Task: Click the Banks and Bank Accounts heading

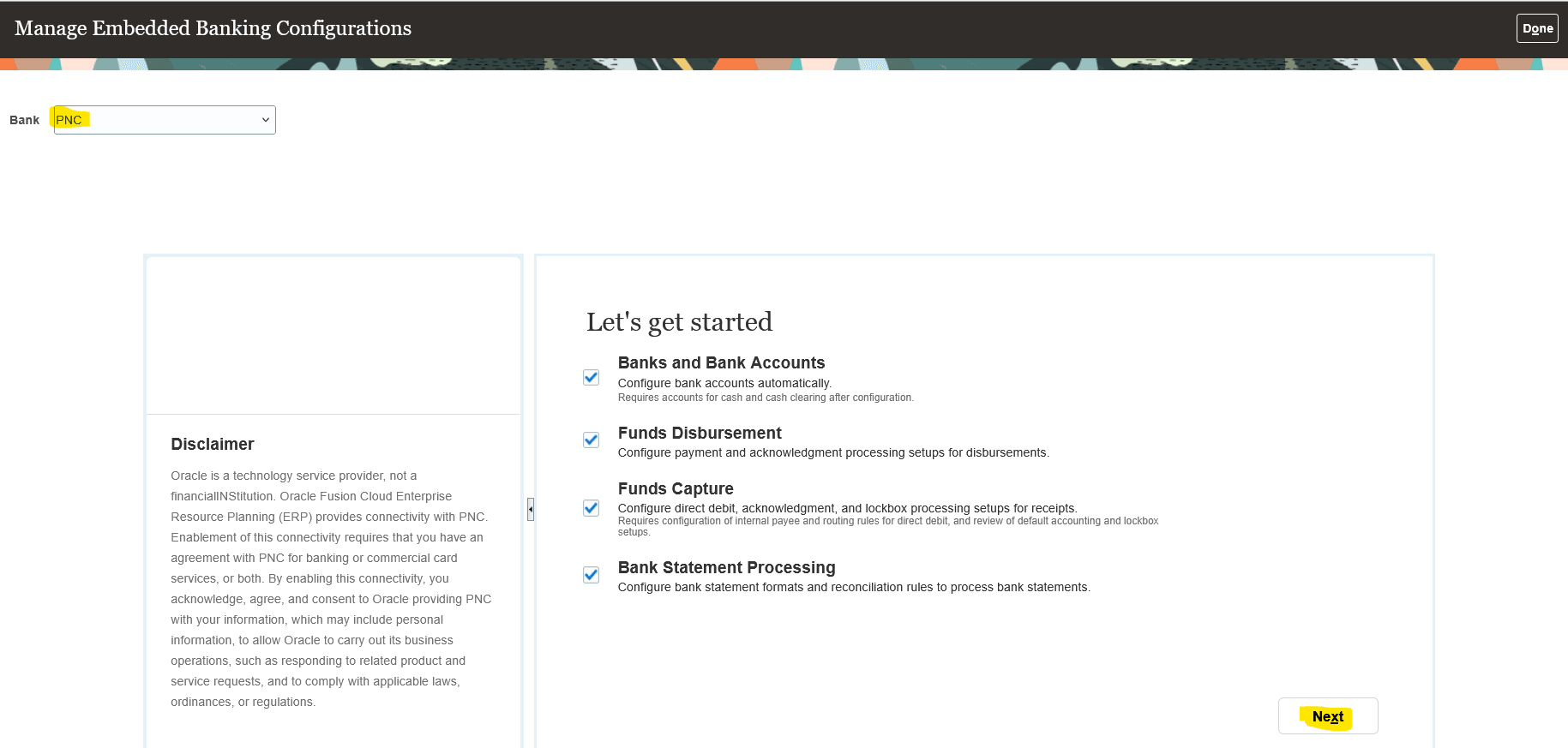Action: [x=721, y=362]
